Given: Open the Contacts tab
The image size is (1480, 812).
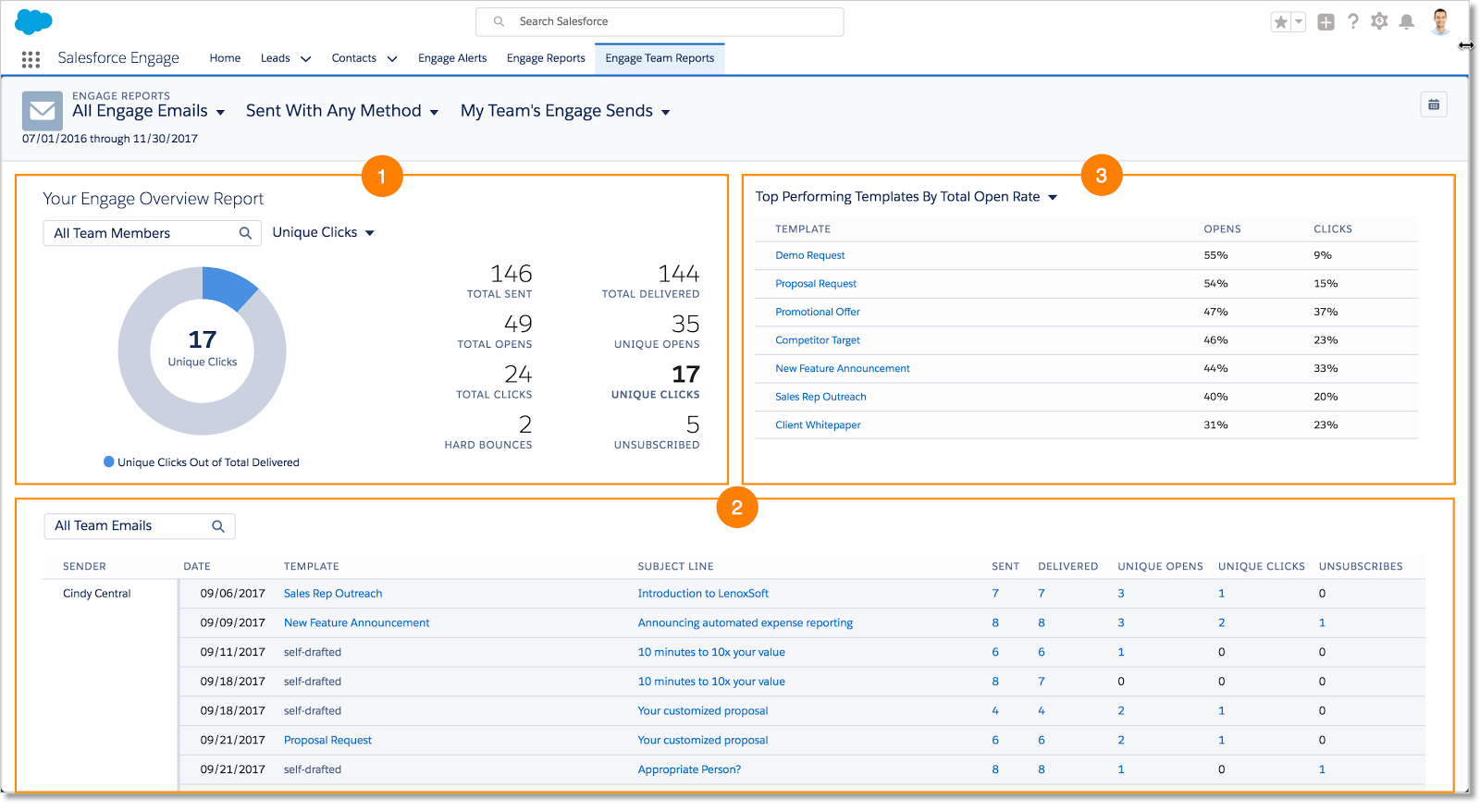Looking at the screenshot, I should pyautogui.click(x=354, y=58).
